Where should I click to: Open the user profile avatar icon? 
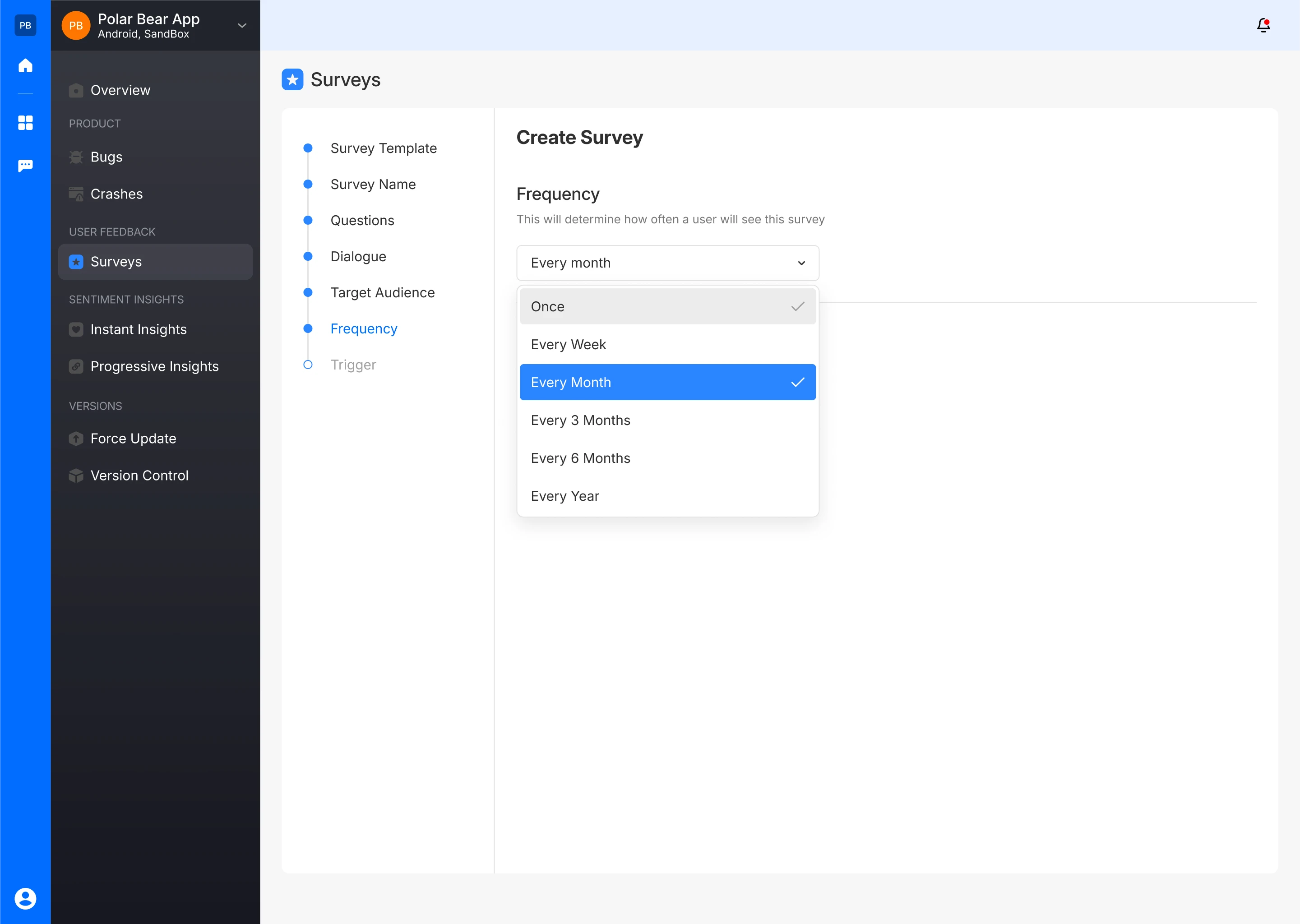click(x=25, y=898)
